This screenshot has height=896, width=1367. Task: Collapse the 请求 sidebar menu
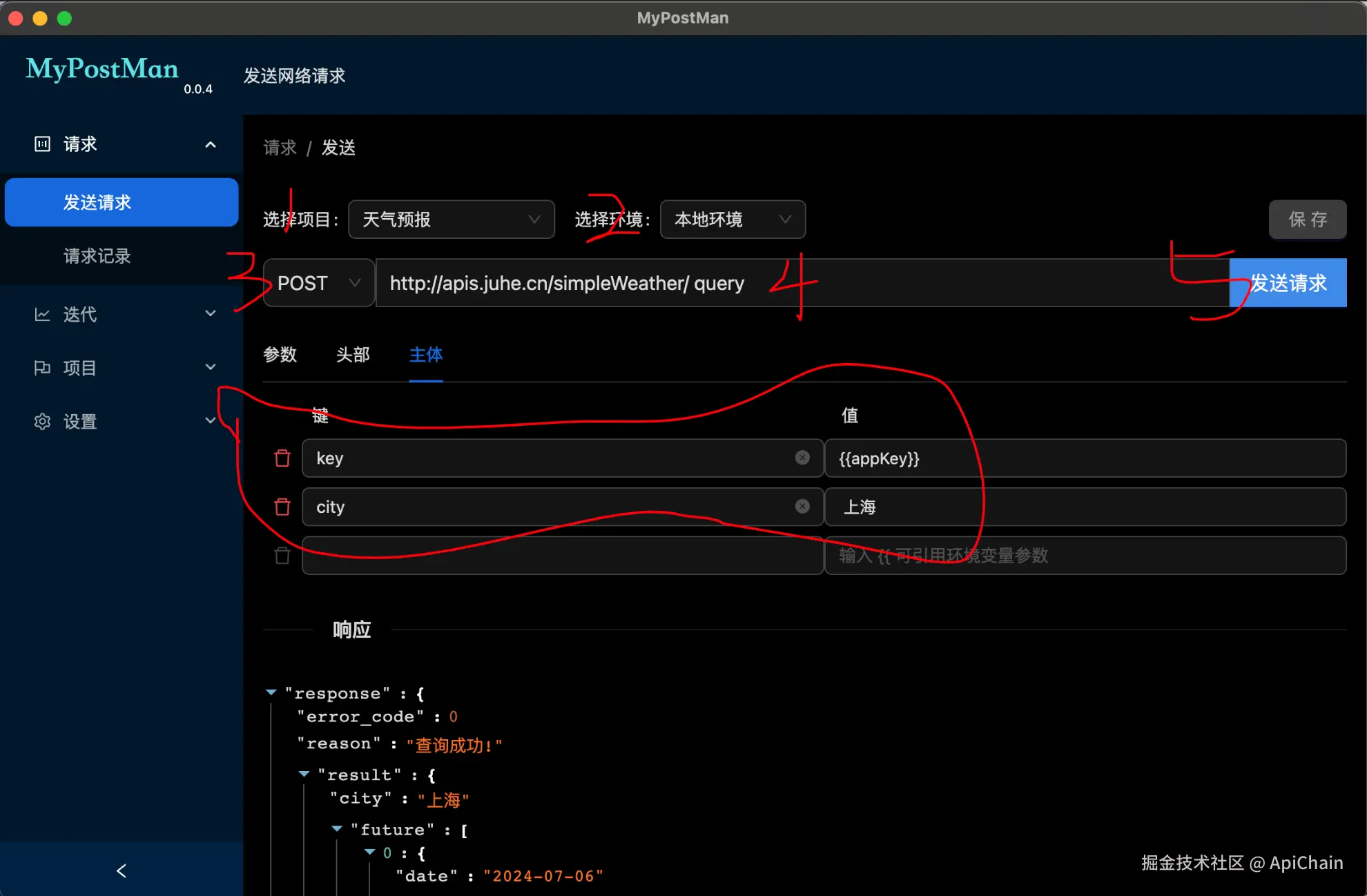[210, 144]
